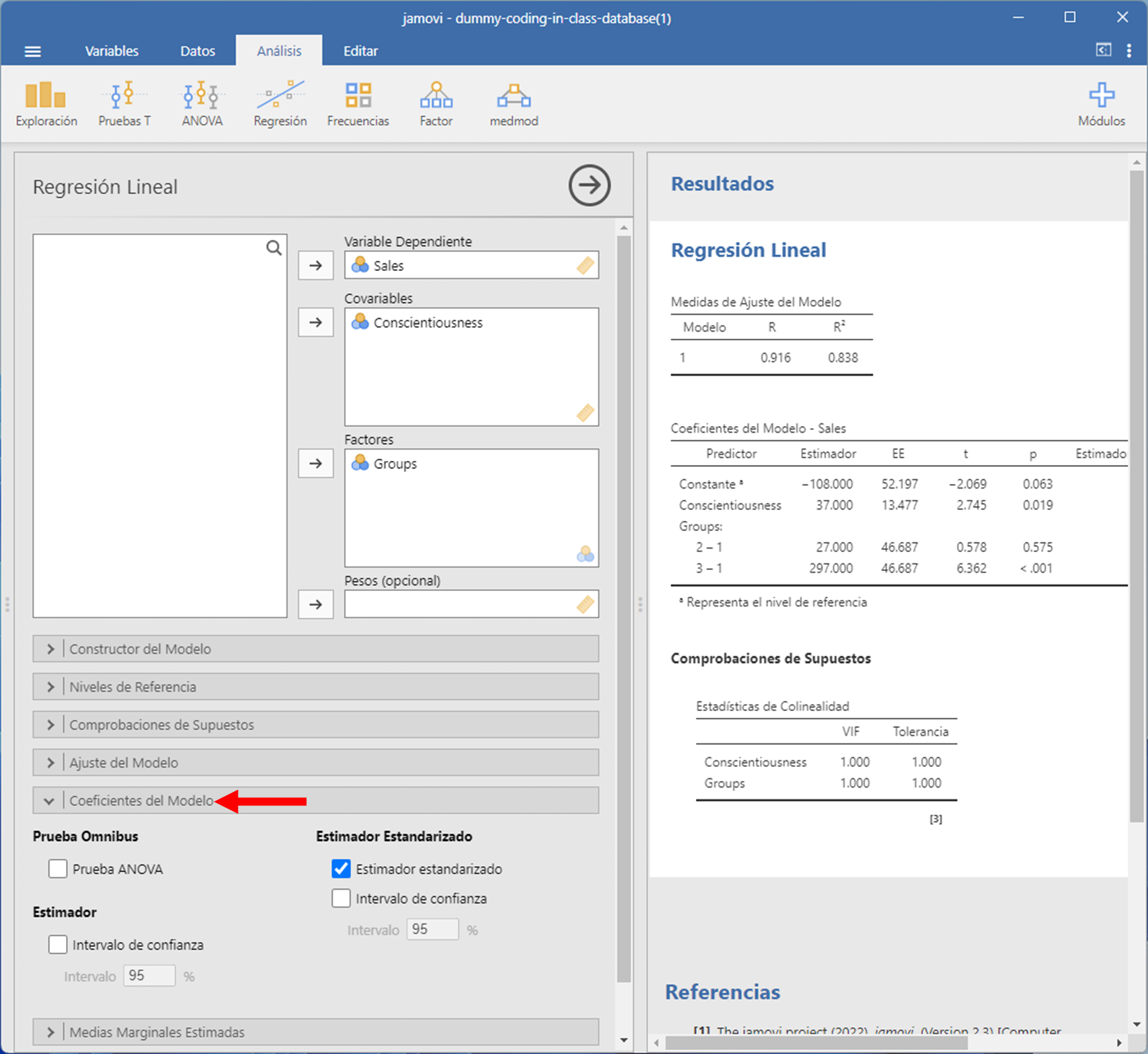Screen dimensions: 1148x1054
Task: Open the Pruebas T analysis menu
Action: 124,104
